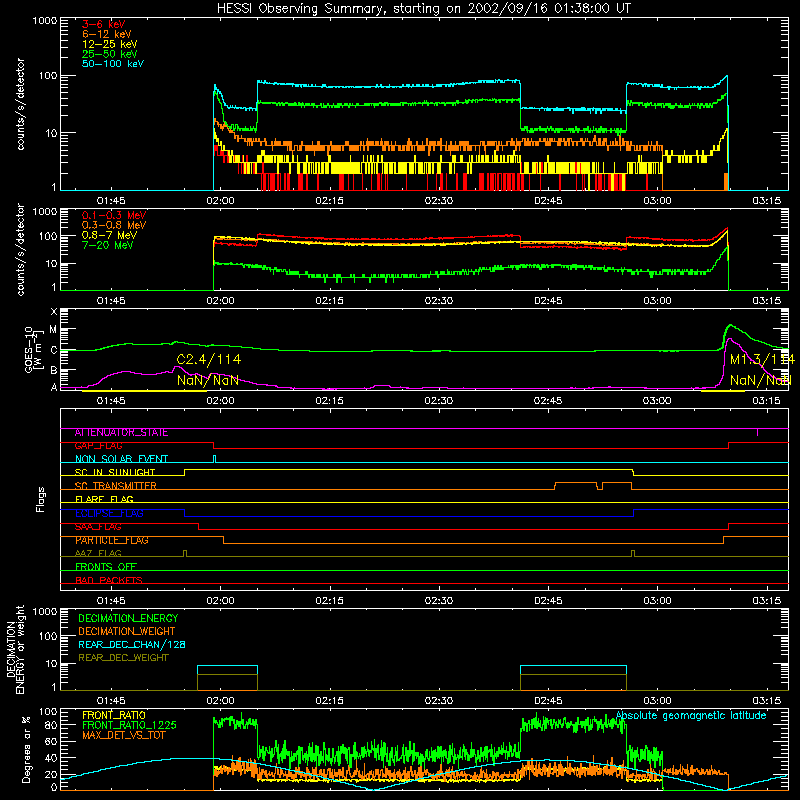Click counts/s/detector label of top panel
800x800 pixels.
point(21,104)
